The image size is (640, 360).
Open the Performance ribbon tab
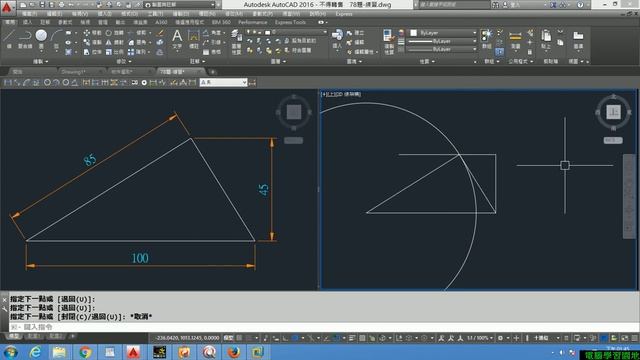click(x=252, y=22)
